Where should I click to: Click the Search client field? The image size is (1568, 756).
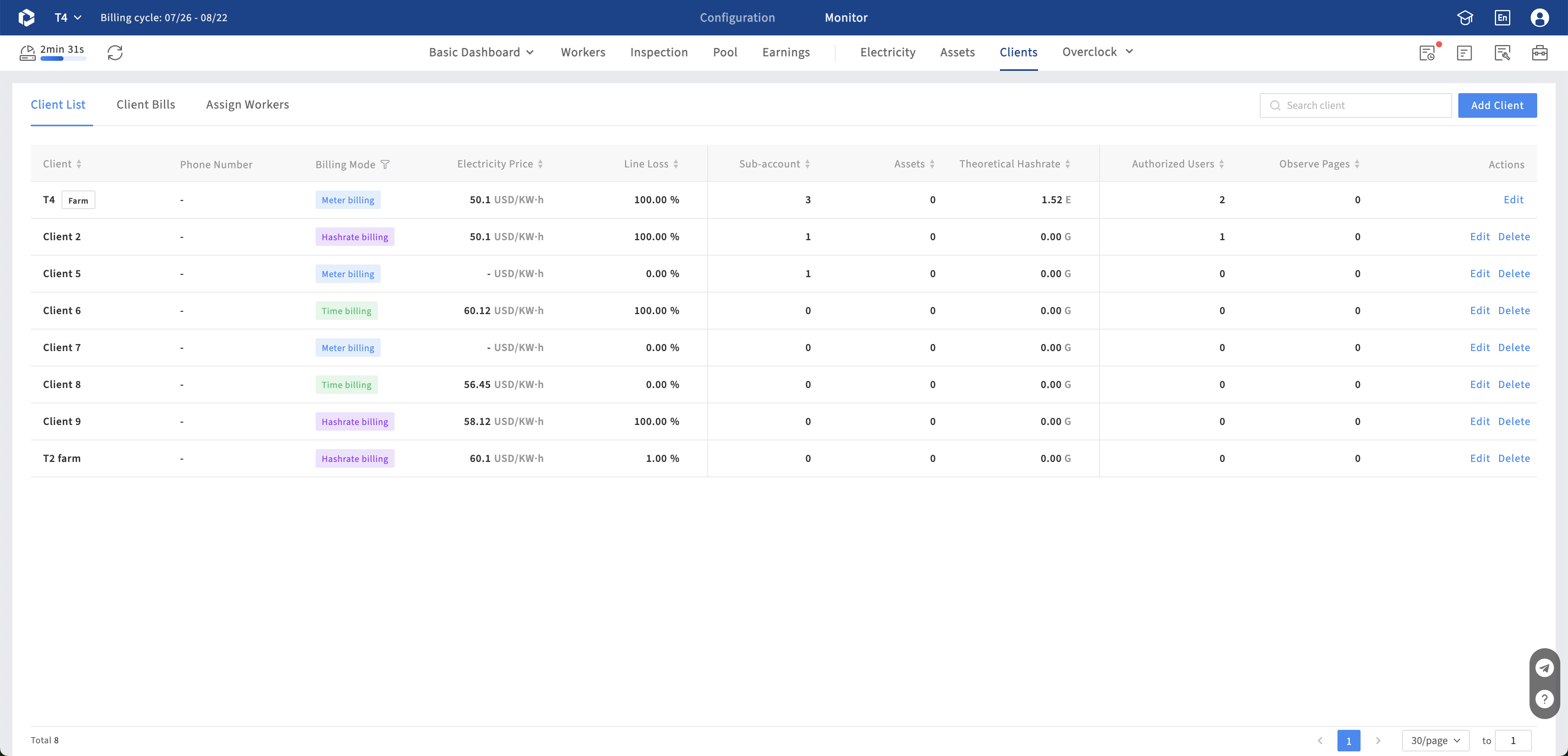1356,105
